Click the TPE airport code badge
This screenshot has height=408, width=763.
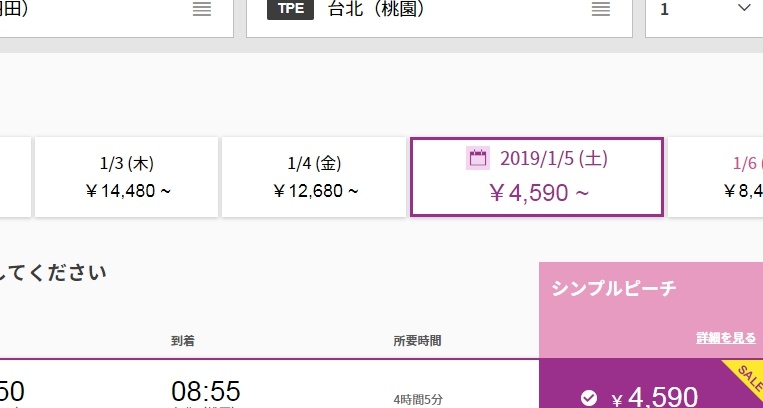click(291, 9)
